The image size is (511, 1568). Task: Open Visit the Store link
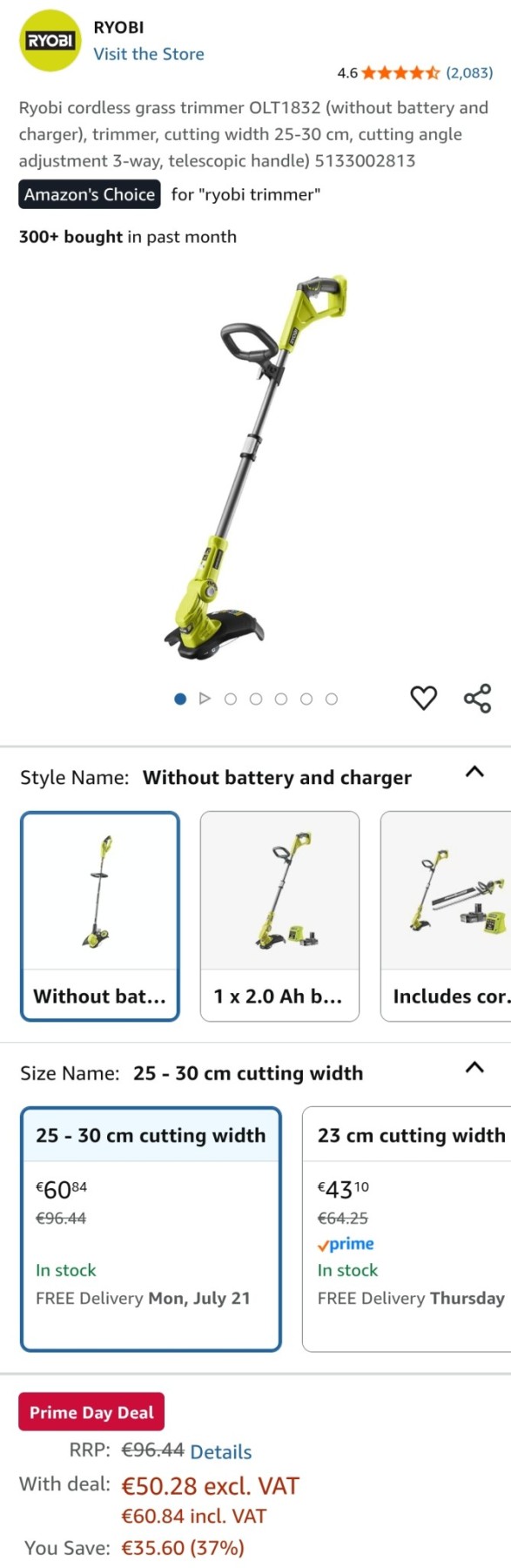[x=149, y=54]
